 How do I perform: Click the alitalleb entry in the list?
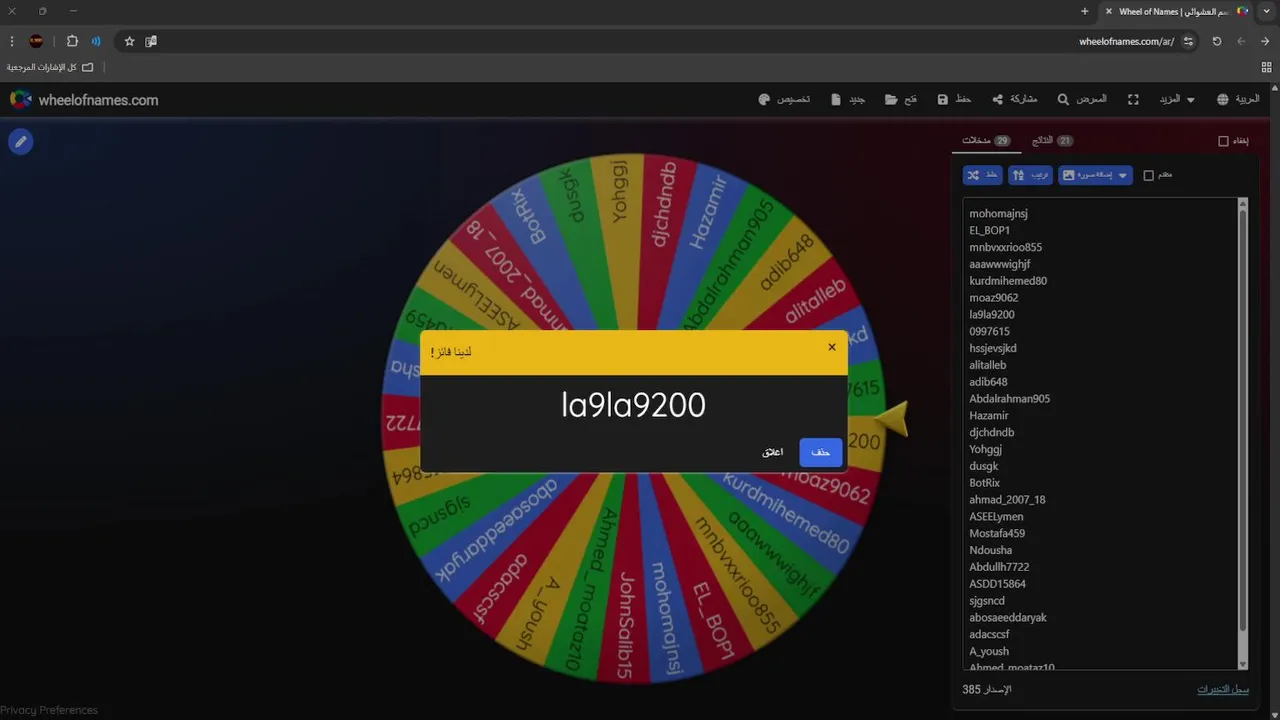click(987, 365)
